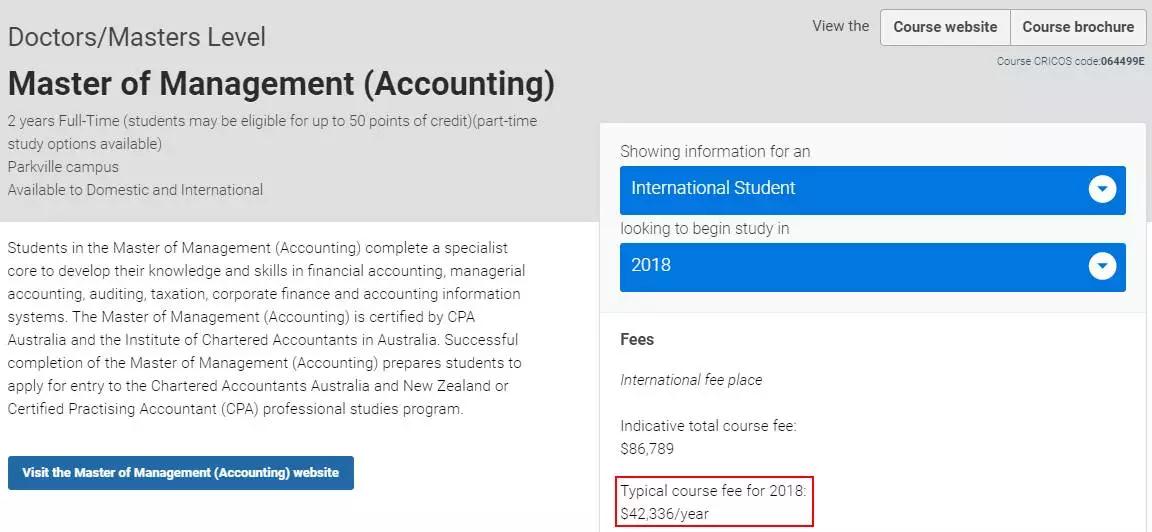Click the 'View the' label
The width and height of the screenshot is (1152, 532).
[841, 26]
